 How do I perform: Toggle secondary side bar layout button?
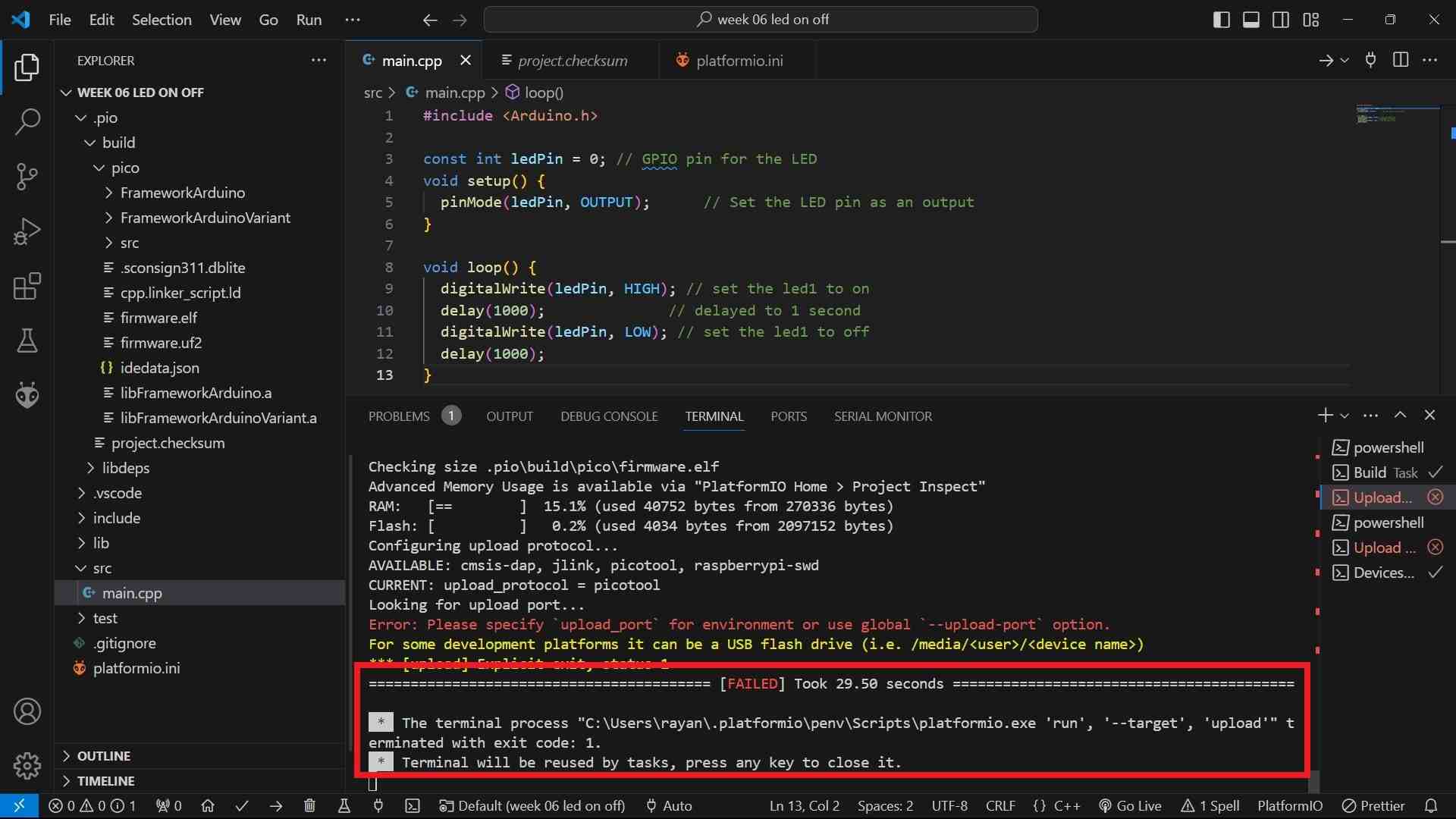[1281, 20]
